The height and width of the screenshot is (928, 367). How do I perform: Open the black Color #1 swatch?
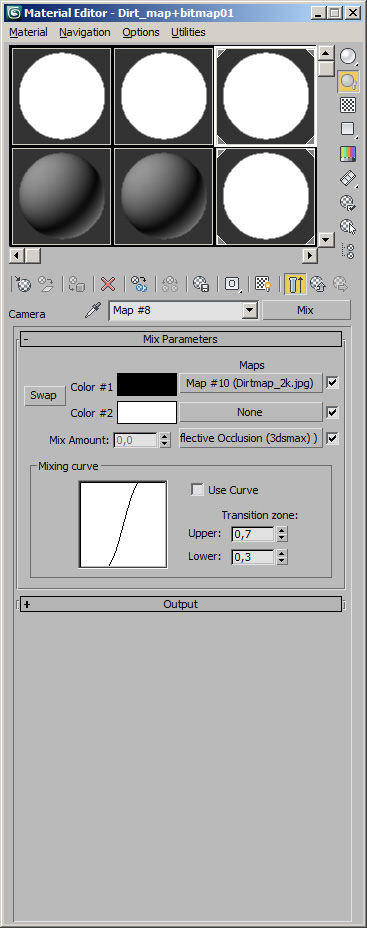tap(147, 385)
